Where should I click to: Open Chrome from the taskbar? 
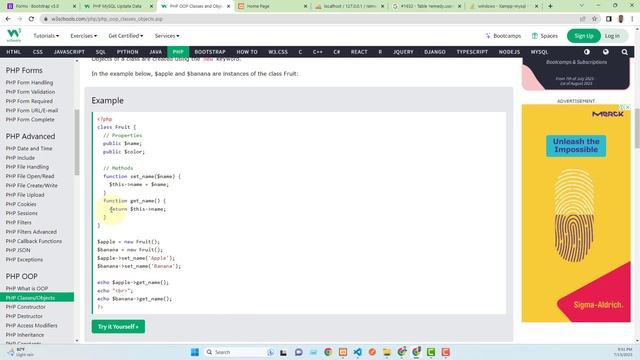click(328, 352)
